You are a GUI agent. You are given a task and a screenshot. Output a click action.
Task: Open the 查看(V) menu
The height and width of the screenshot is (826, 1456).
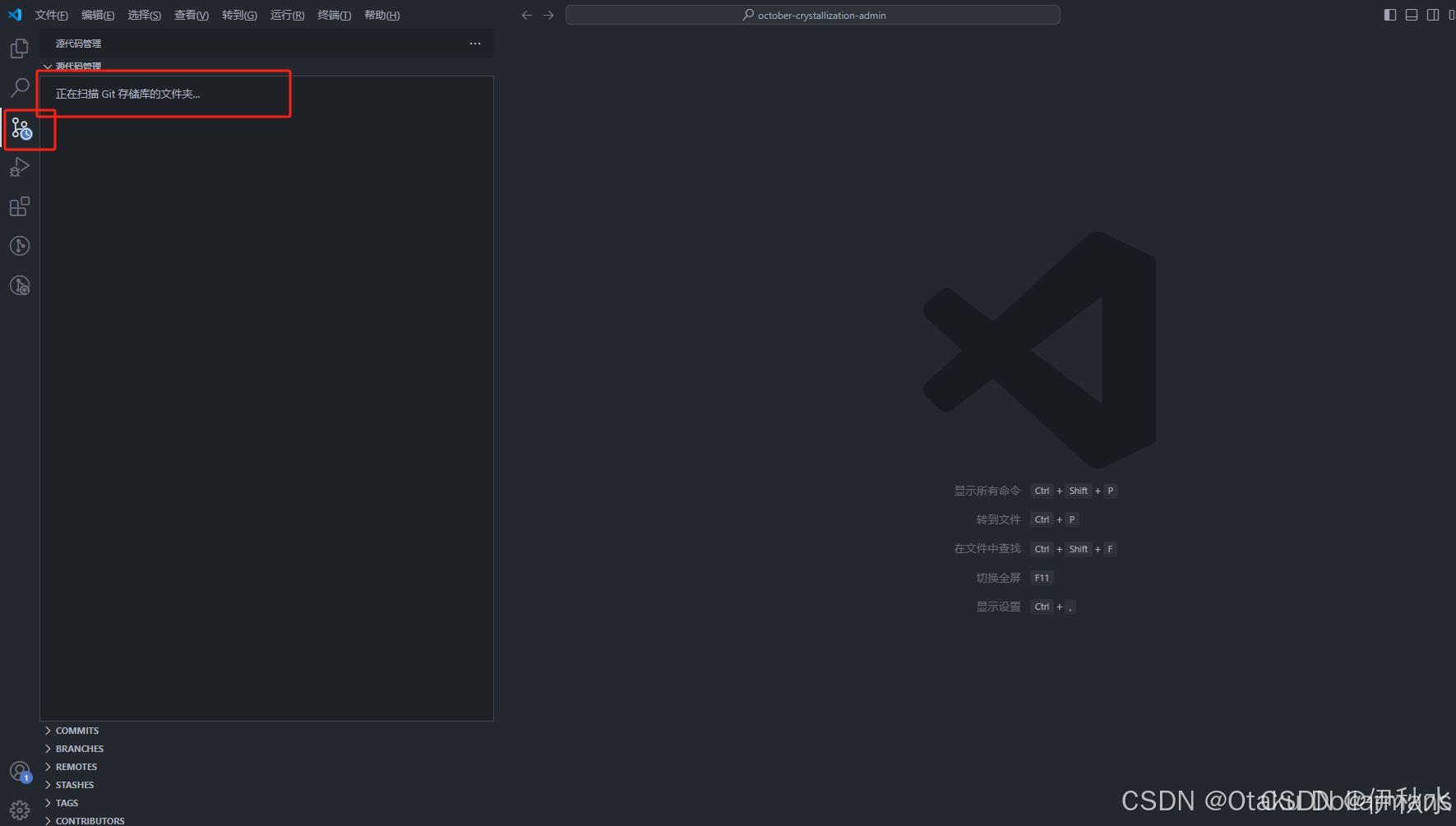(192, 15)
